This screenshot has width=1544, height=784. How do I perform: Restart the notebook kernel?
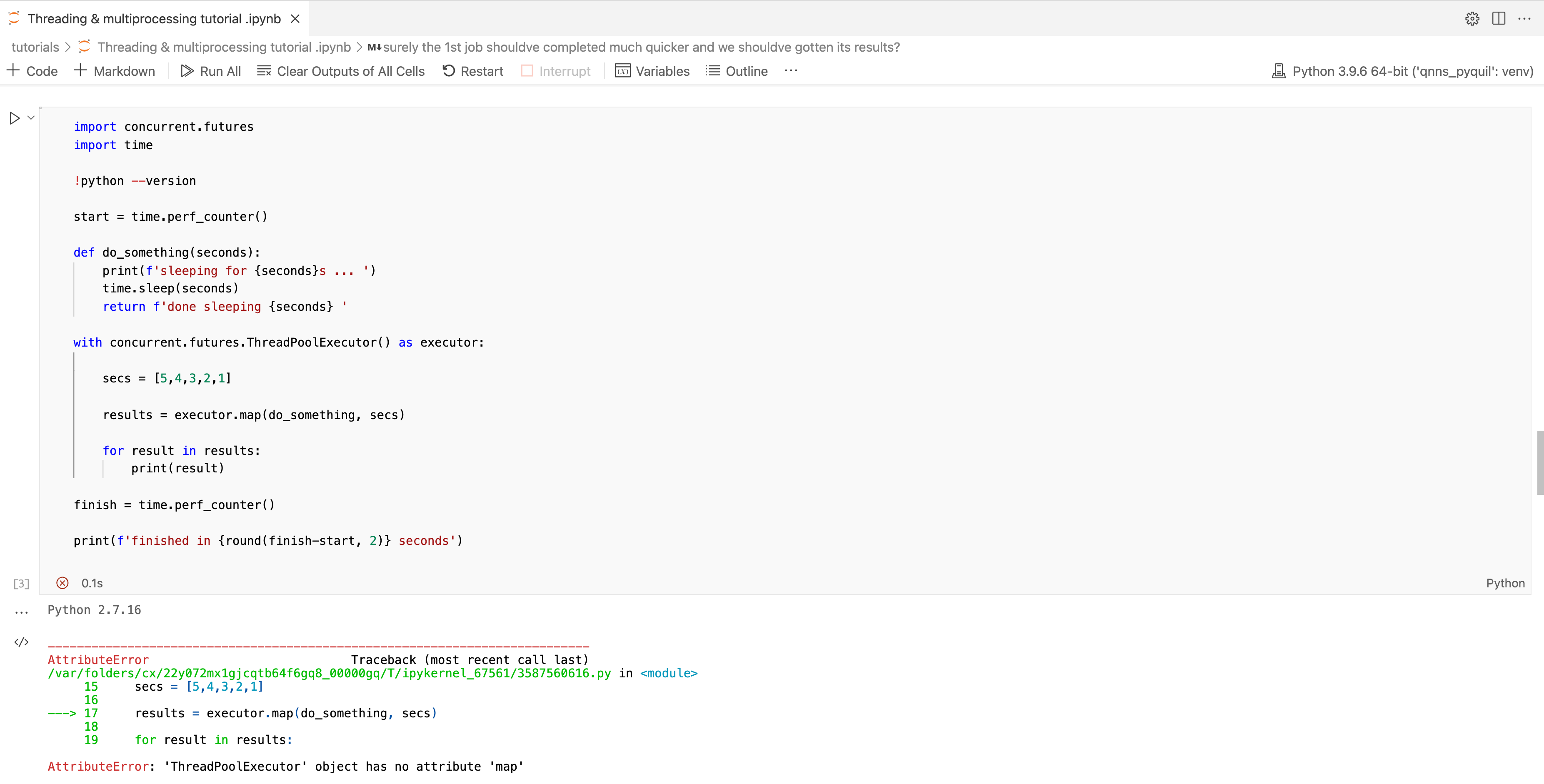tap(473, 71)
